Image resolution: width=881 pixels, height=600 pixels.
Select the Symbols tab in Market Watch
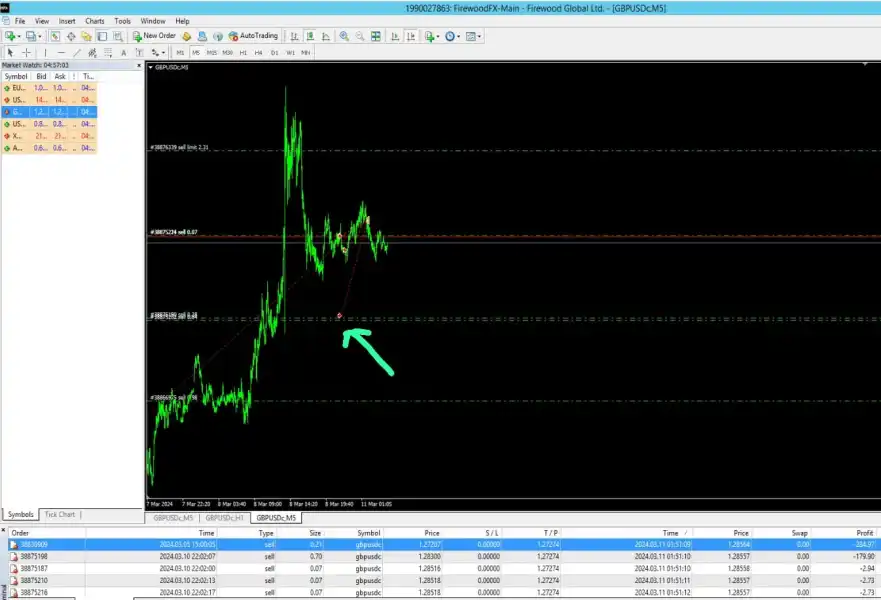coord(20,514)
